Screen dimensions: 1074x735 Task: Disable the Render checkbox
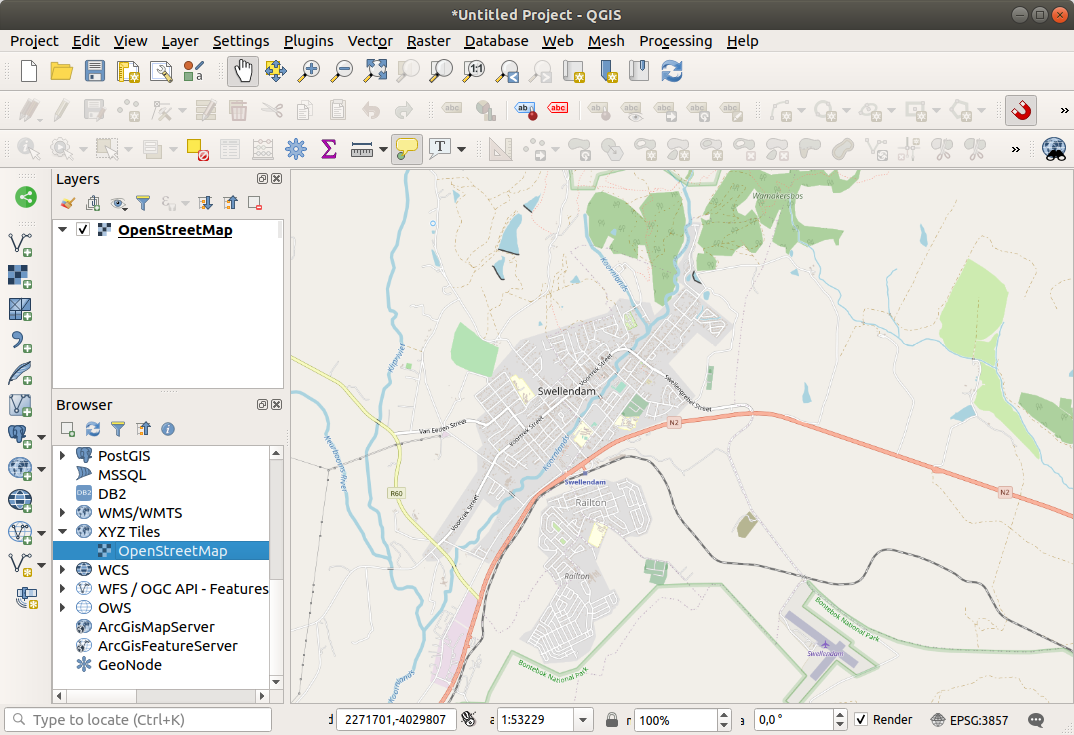862,719
